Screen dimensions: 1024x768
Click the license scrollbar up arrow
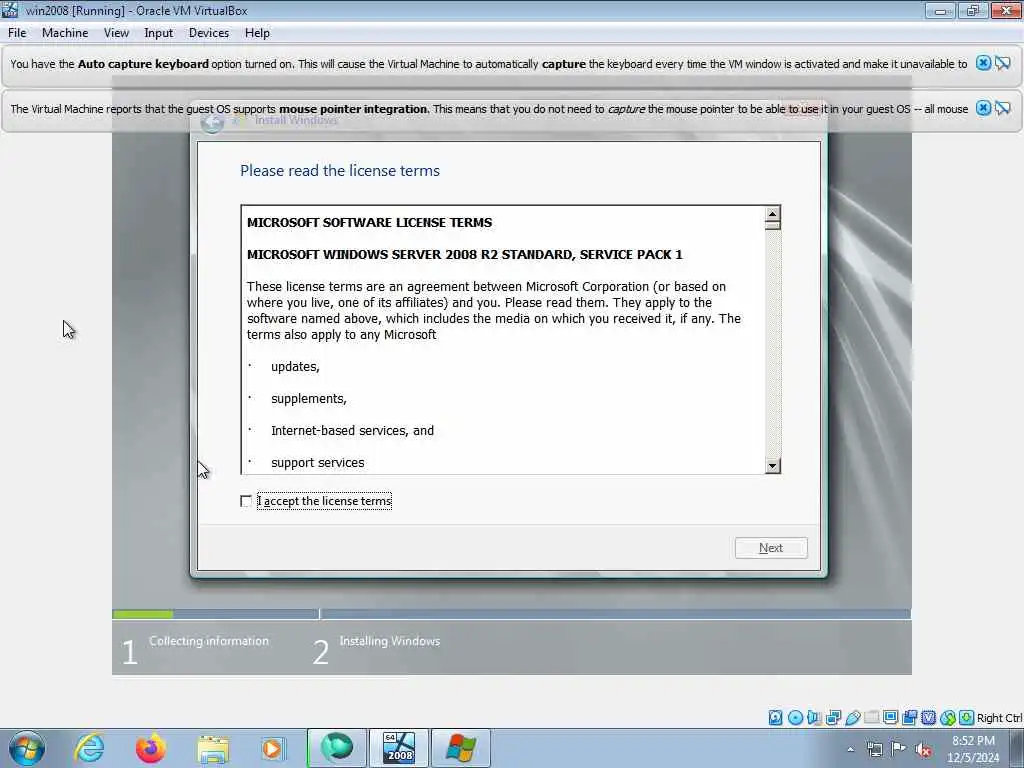pos(773,214)
